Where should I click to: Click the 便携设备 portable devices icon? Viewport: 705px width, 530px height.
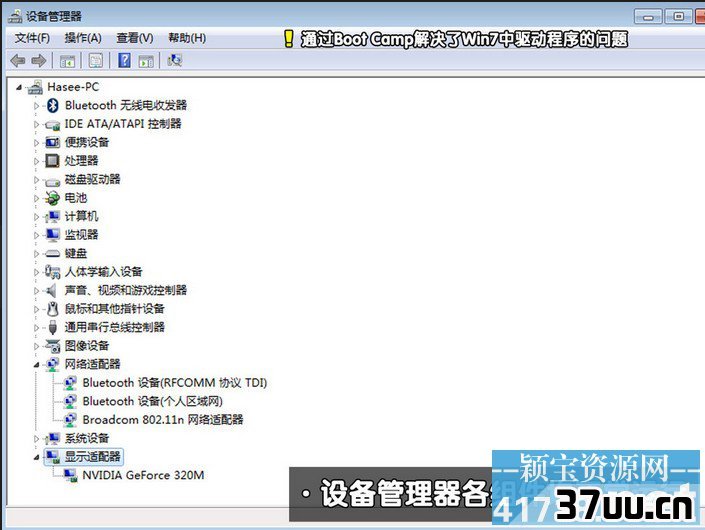52,143
